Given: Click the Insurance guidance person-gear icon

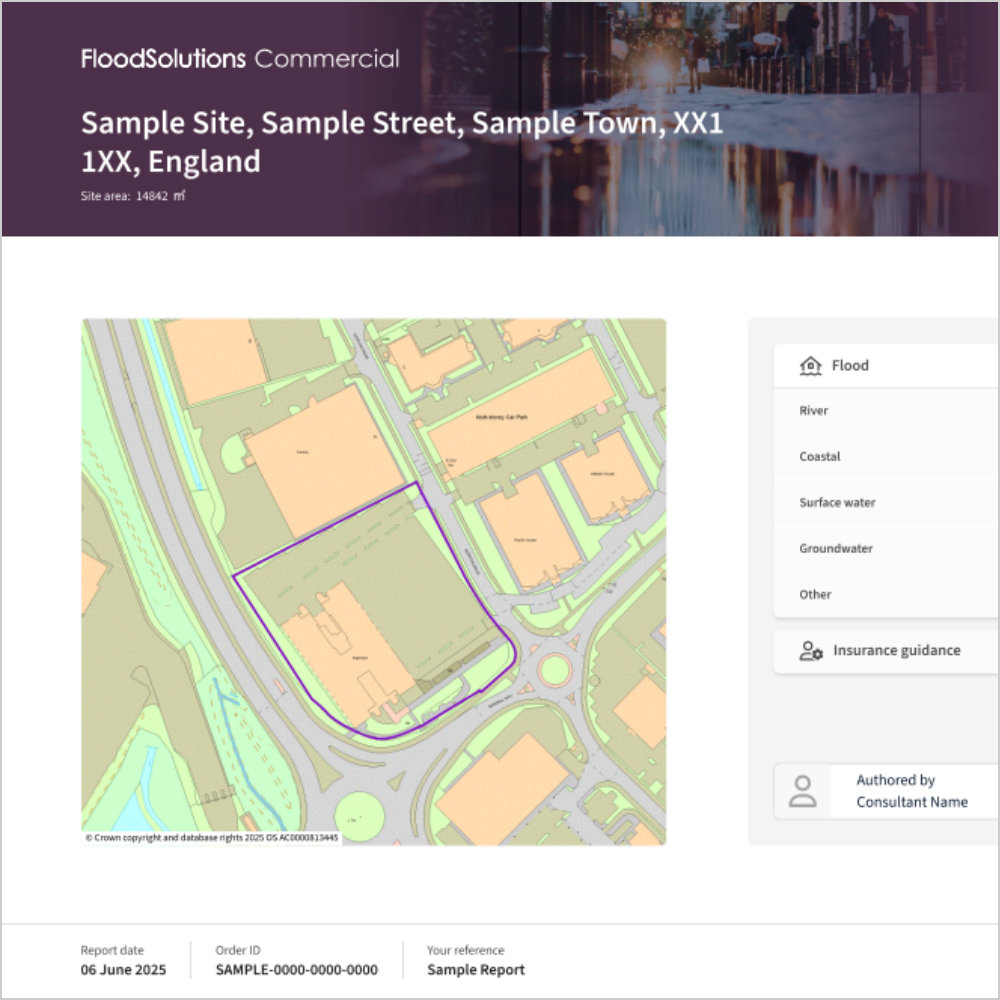Looking at the screenshot, I should click(x=811, y=651).
